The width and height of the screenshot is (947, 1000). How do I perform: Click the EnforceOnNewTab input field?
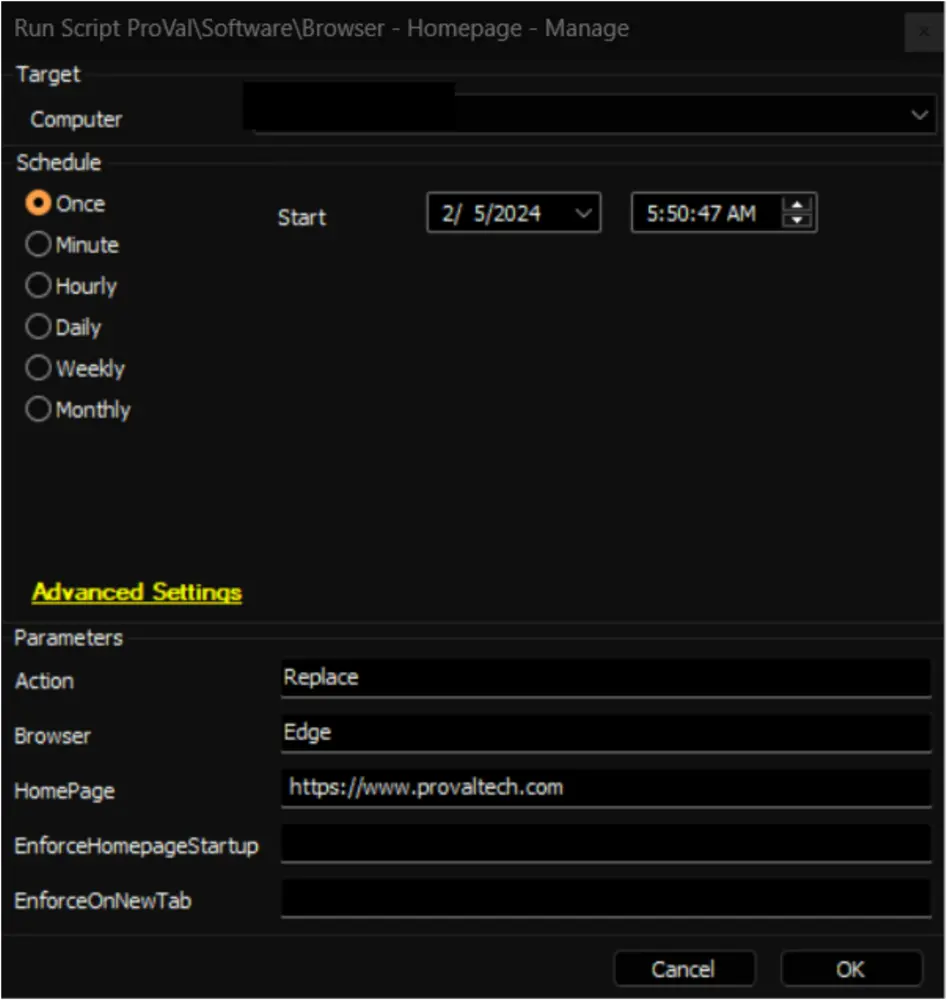click(606, 898)
